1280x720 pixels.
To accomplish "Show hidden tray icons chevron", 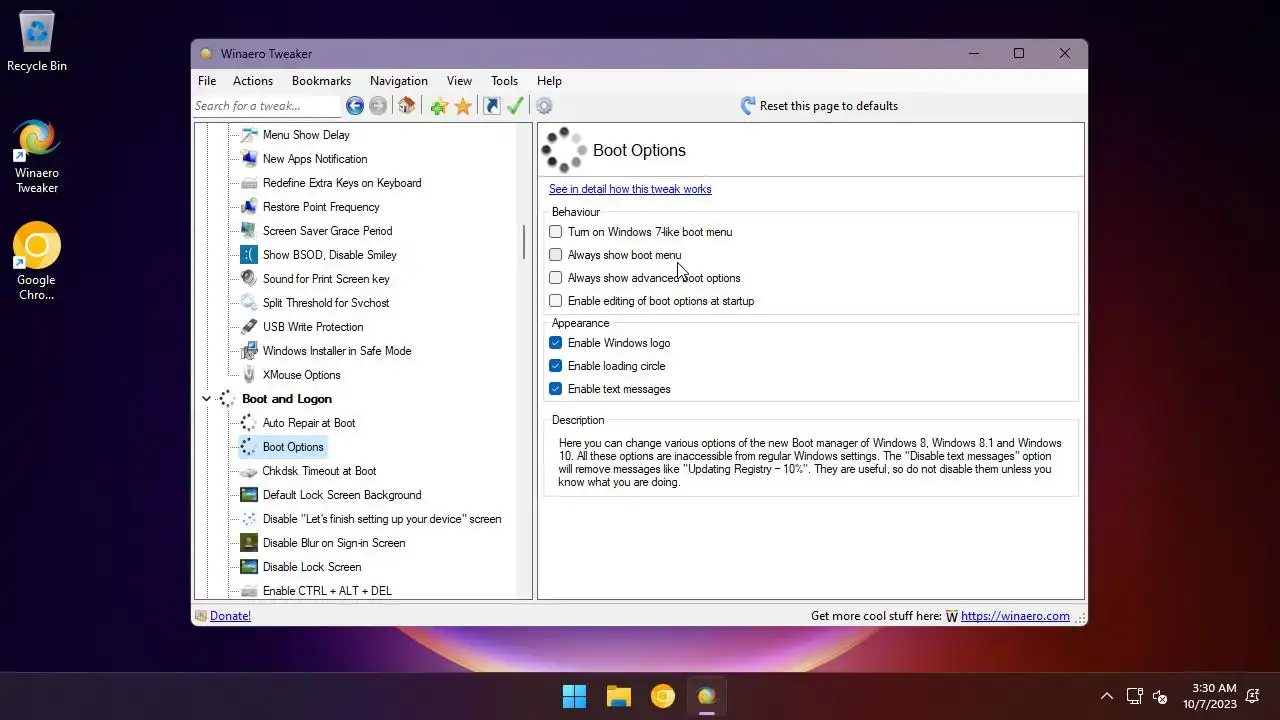I will tap(1107, 696).
